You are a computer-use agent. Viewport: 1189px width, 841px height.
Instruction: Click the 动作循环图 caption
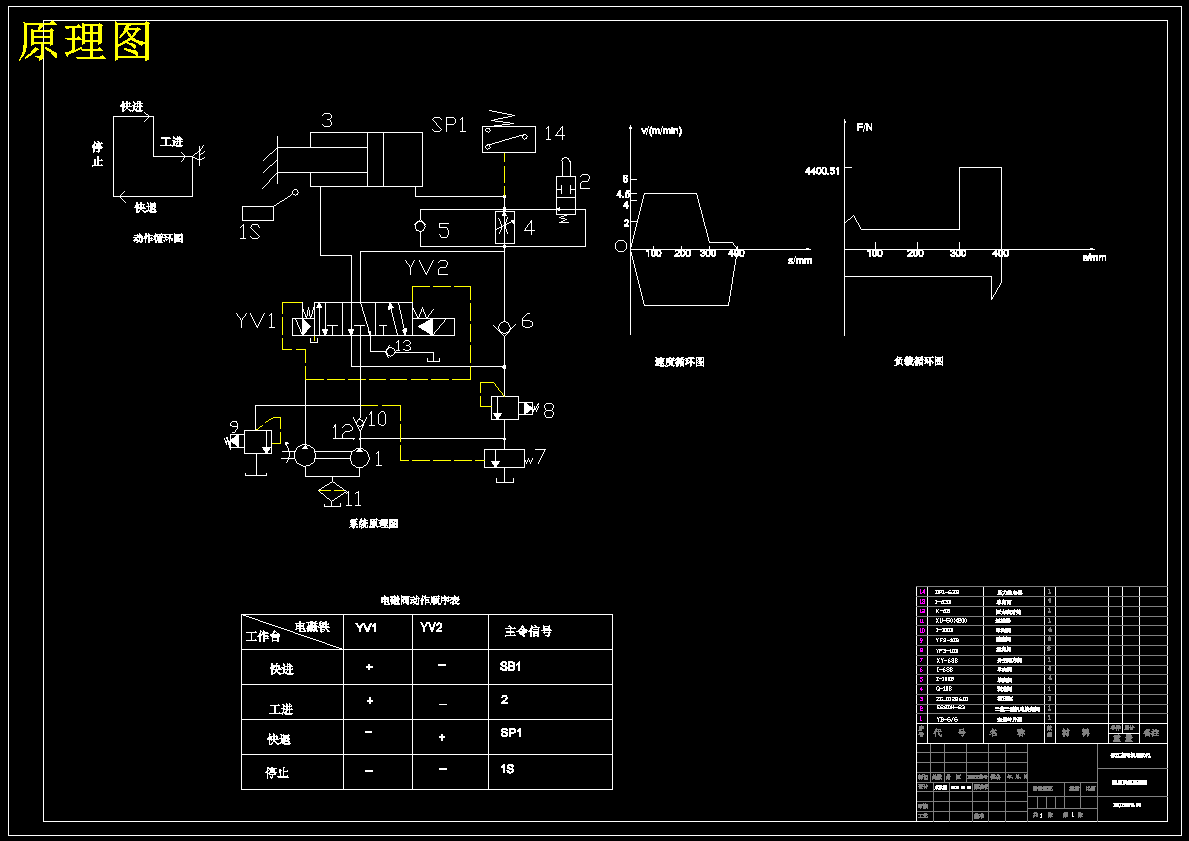coord(158,238)
